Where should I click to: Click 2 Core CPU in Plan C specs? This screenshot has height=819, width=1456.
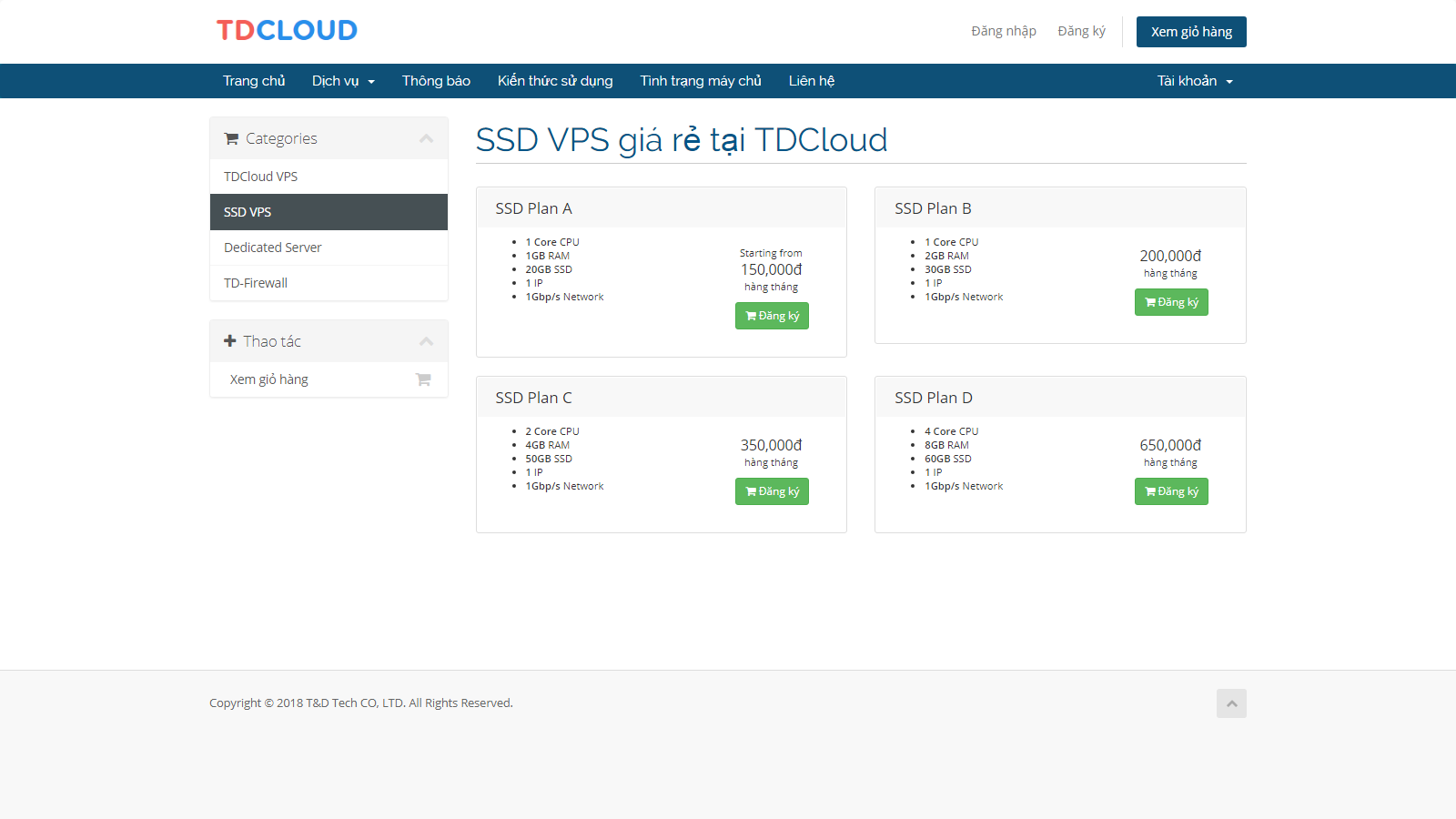tap(552, 431)
